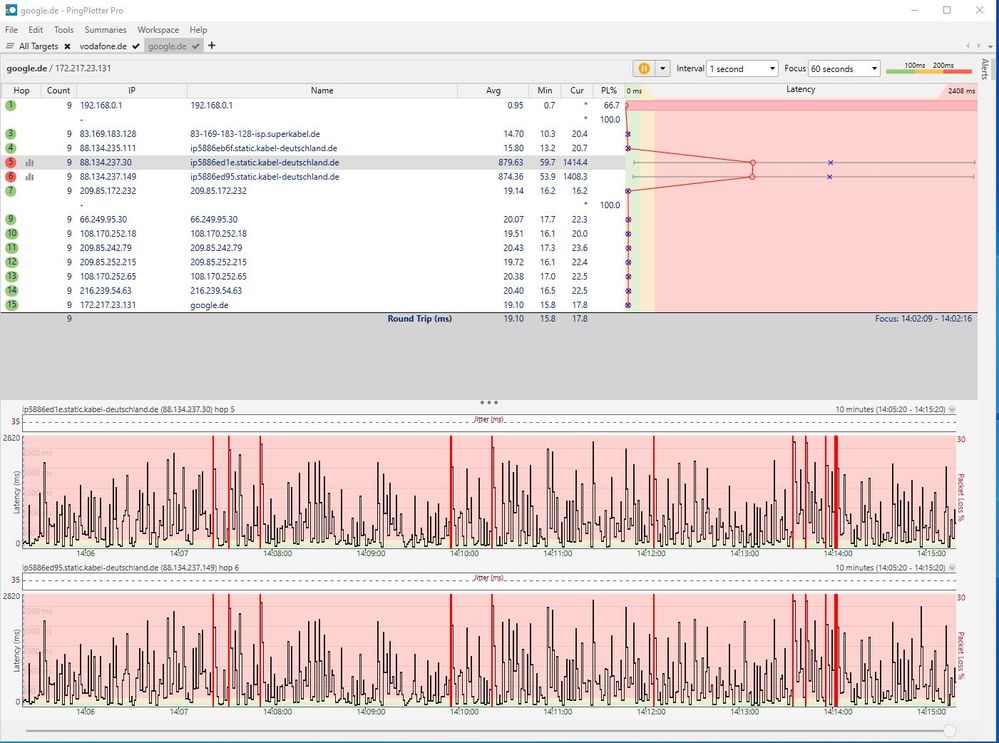Close the All Targets tab with X
Image resolution: width=999 pixels, height=743 pixels.
click(67, 46)
